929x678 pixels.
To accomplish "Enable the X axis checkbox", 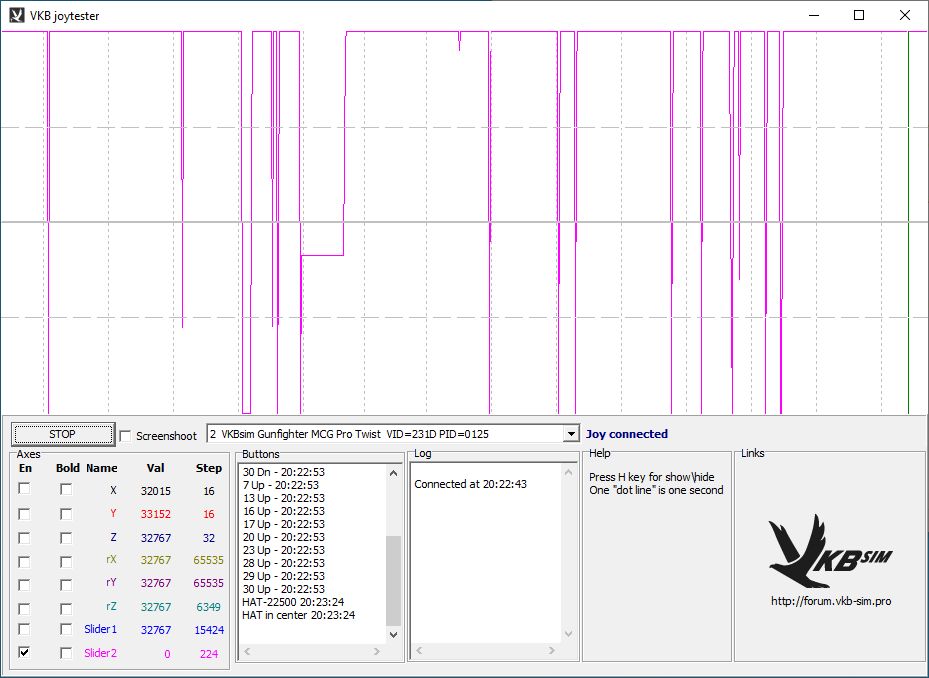I will 24,489.
